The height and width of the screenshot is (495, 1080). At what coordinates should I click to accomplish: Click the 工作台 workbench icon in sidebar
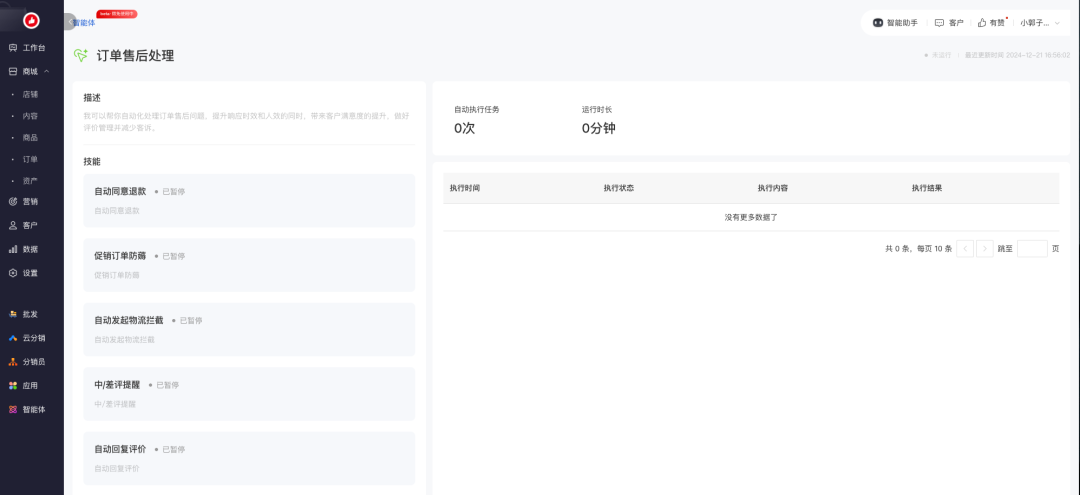point(13,48)
